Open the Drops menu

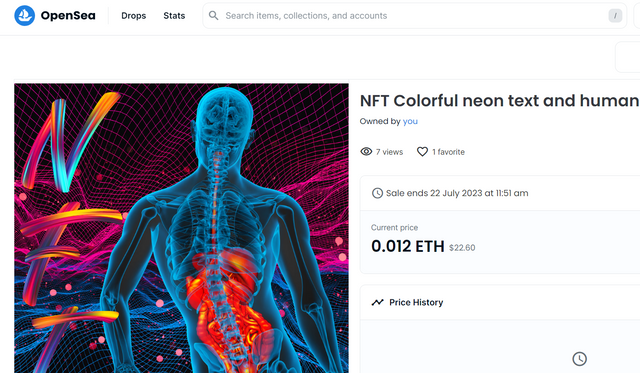133,16
